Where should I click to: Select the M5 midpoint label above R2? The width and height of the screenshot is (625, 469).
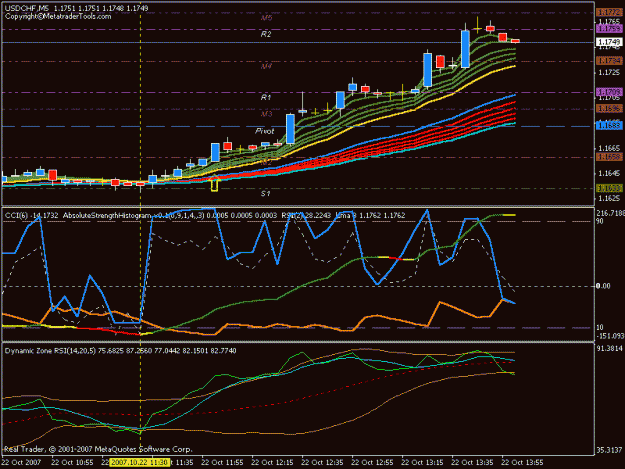pos(266,18)
